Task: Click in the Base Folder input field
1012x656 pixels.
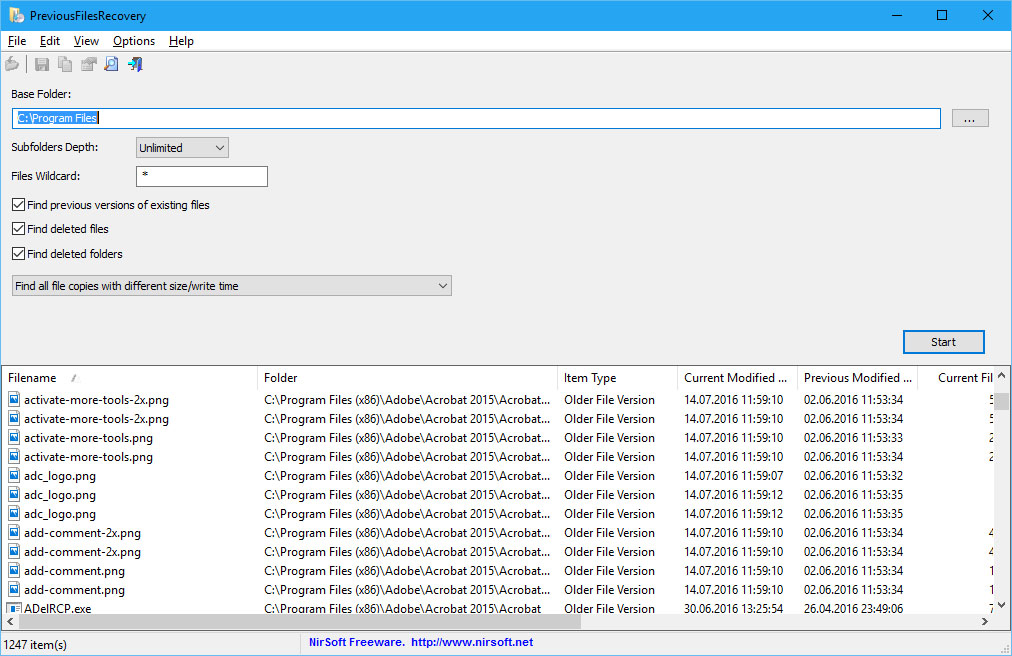Action: (x=476, y=118)
